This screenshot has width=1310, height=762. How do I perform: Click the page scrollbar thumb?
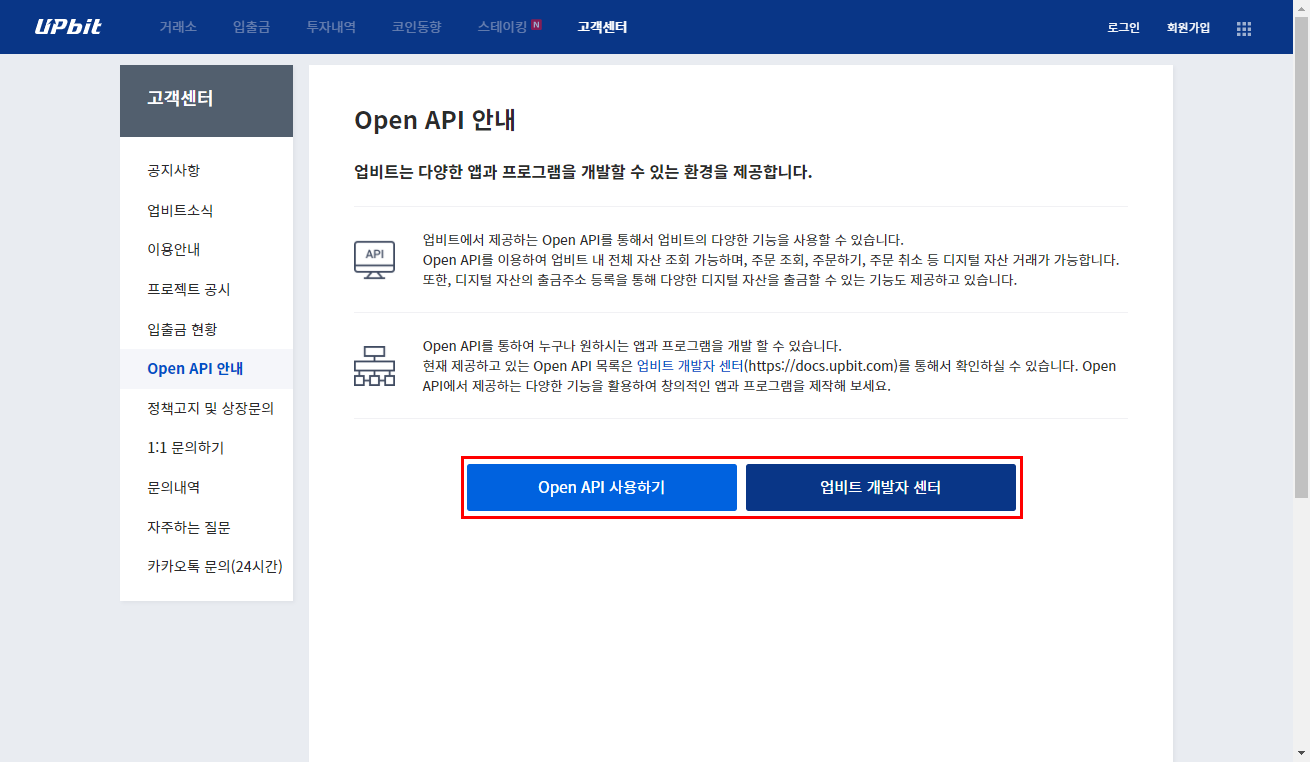tap(1301, 256)
